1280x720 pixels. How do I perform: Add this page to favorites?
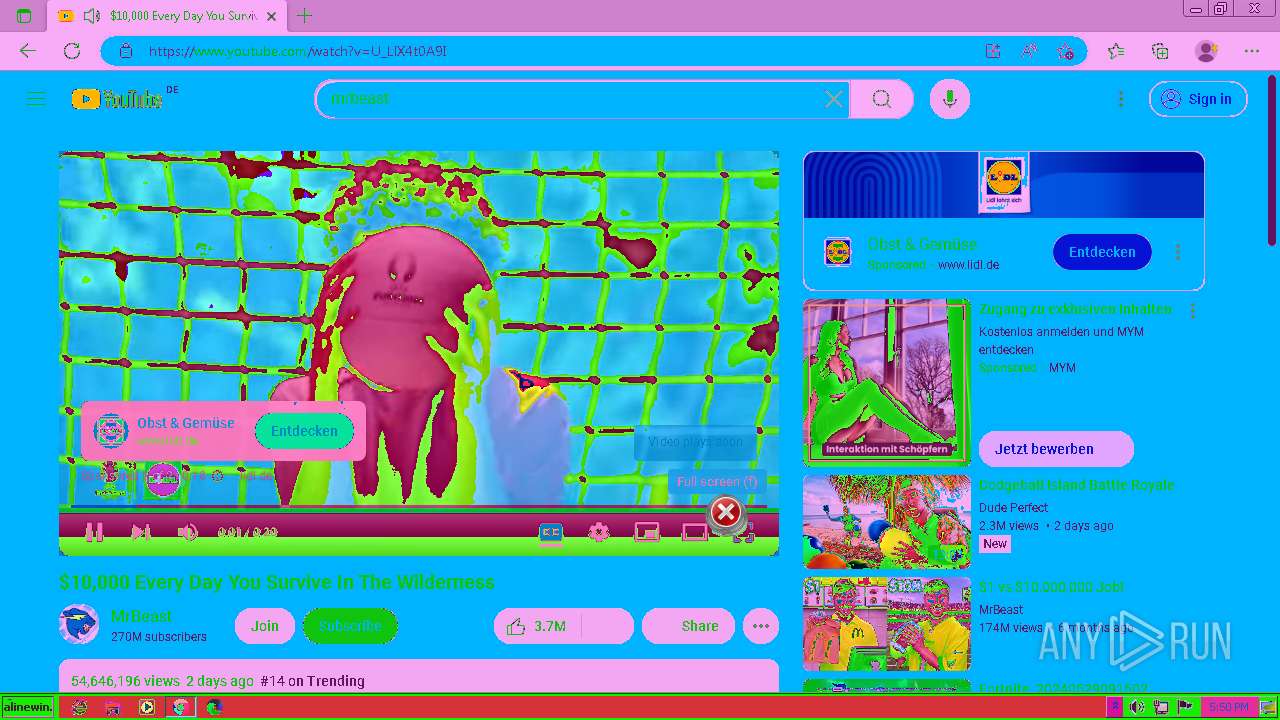pos(1065,51)
